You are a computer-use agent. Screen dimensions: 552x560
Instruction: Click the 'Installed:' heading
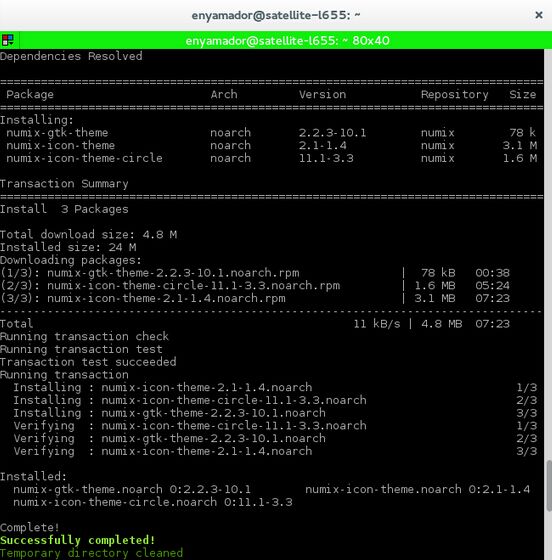pos(33,476)
